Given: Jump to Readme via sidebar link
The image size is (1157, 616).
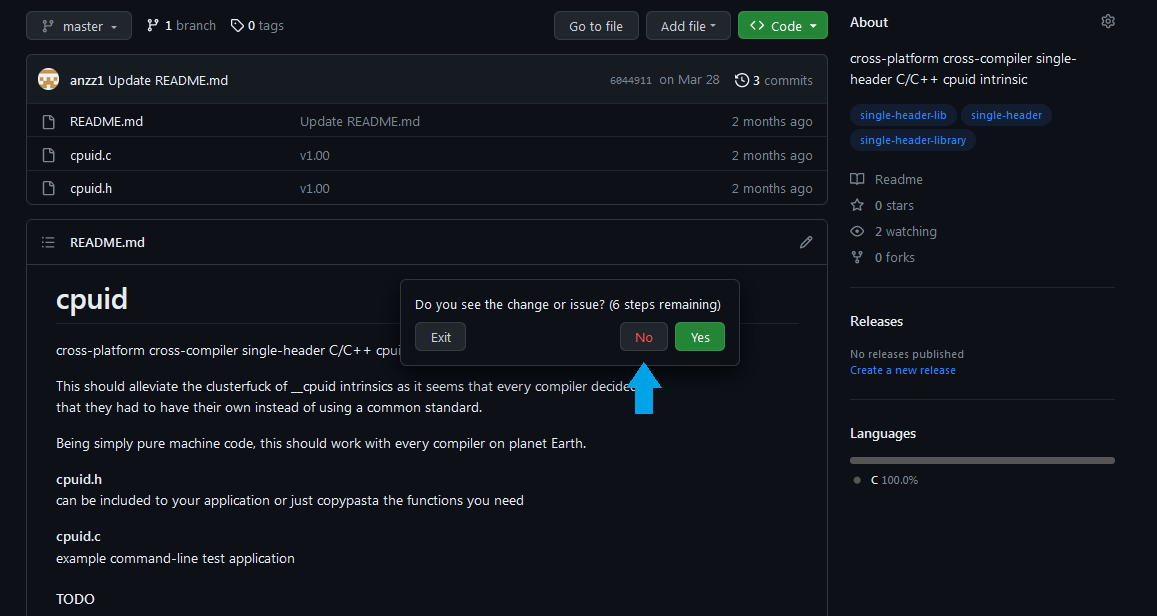Looking at the screenshot, I should [x=898, y=179].
